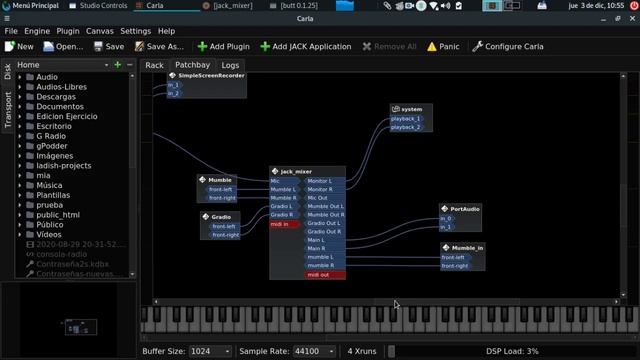Expand the Descargas folder
This screenshot has height=360, width=640.
(20, 97)
